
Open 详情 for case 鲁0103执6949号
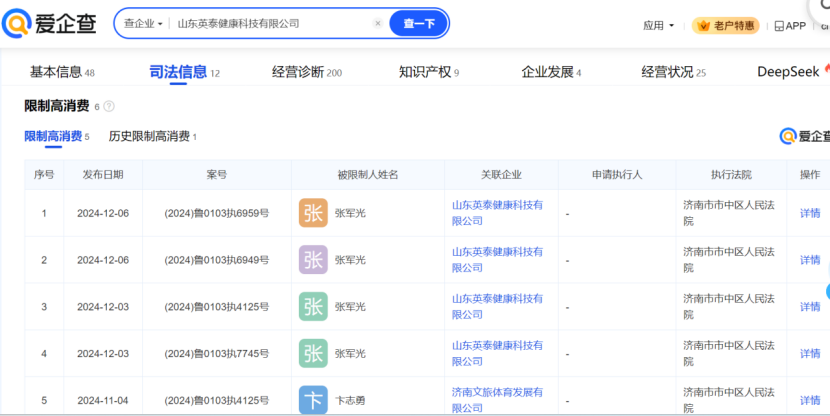point(810,260)
